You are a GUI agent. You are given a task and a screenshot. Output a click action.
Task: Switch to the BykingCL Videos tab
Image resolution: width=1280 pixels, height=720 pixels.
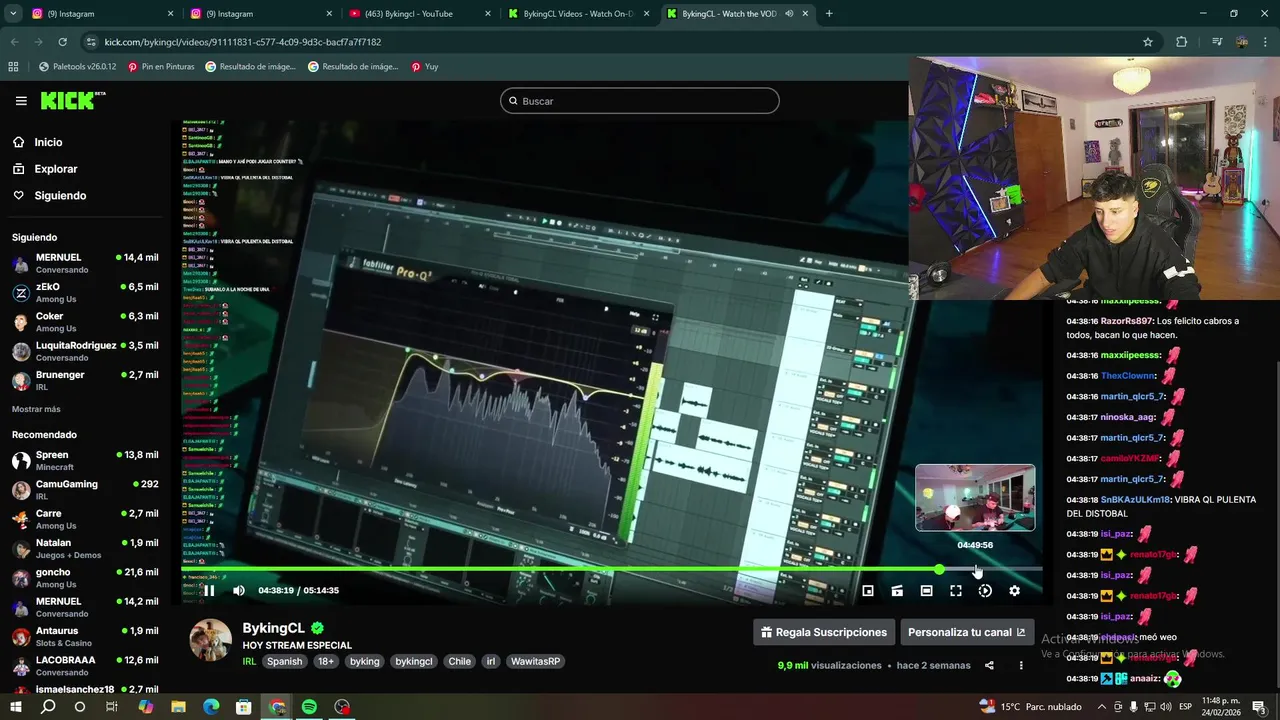click(579, 14)
